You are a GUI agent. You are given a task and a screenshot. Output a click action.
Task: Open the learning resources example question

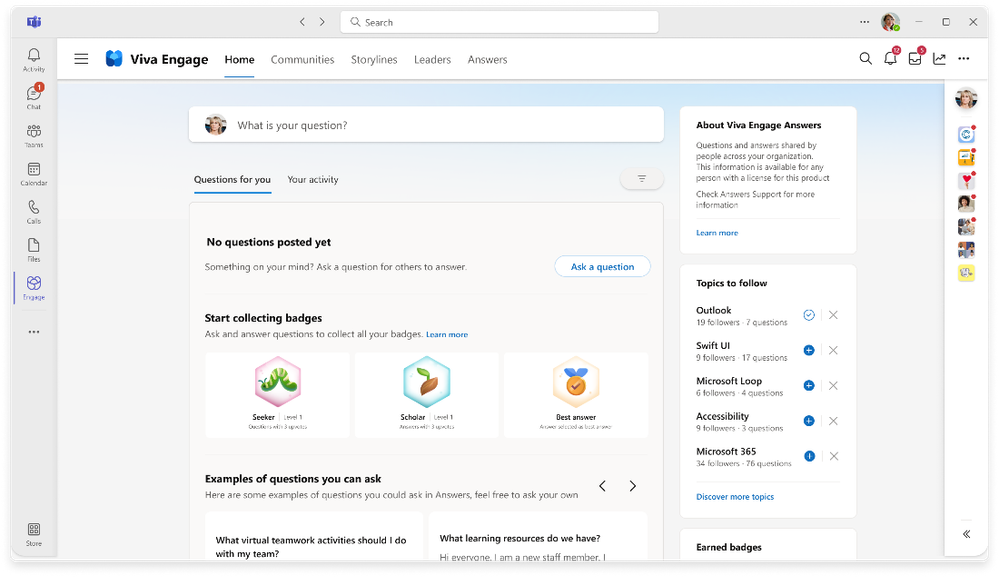click(538, 536)
